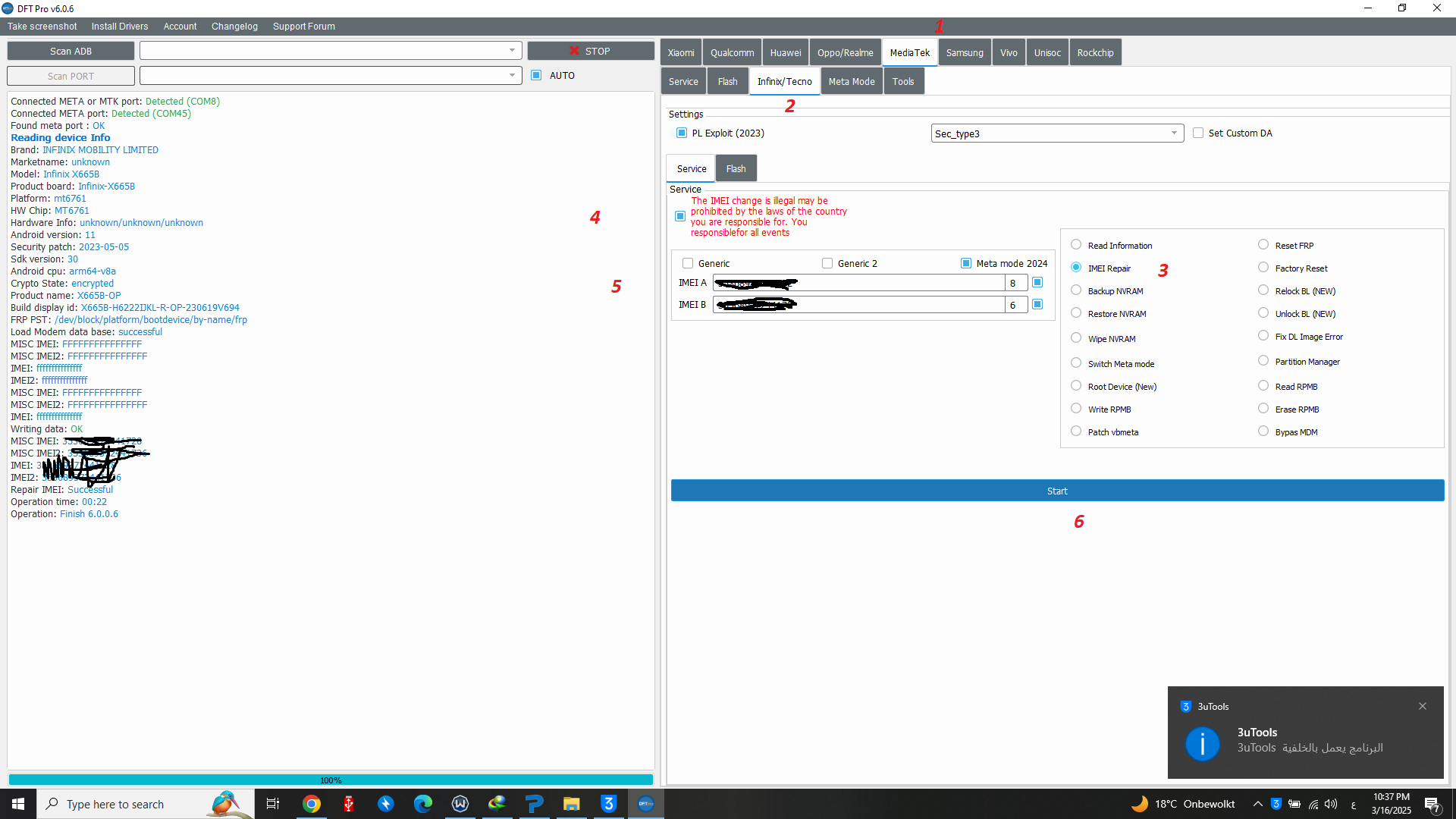Viewport: 1456px width, 819px height.
Task: Dismiss the 3uTools notification
Action: (x=1423, y=706)
